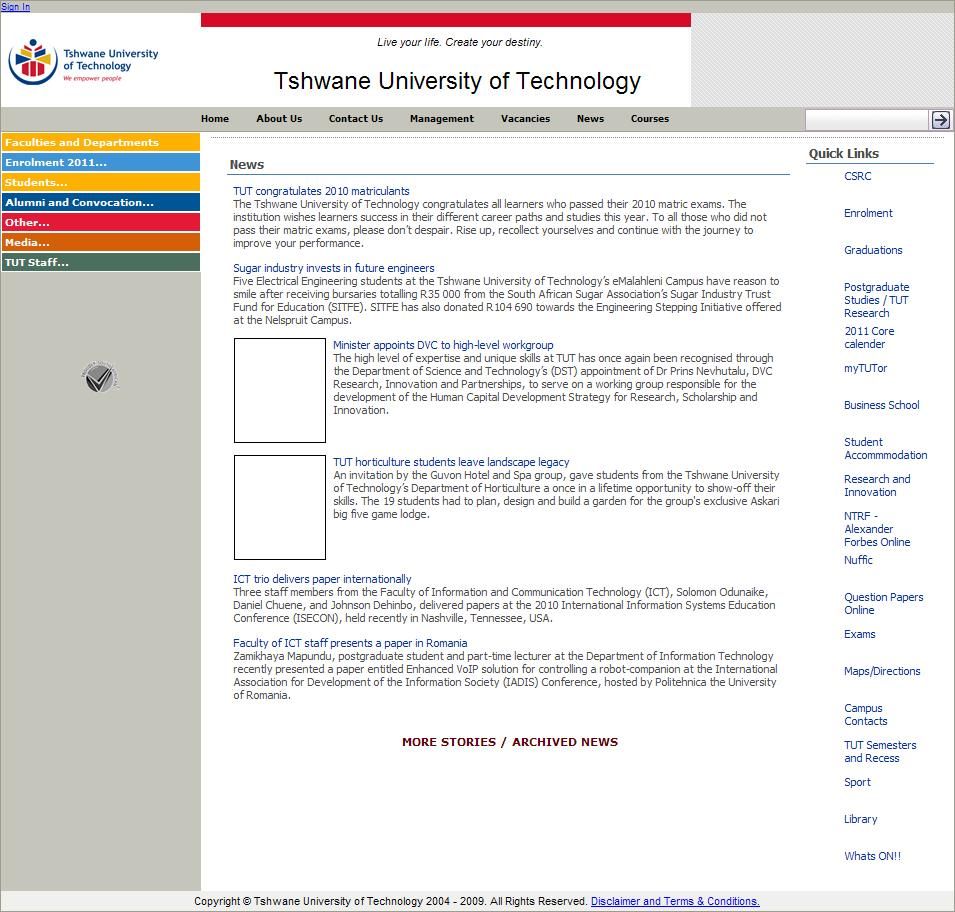Image resolution: width=955 pixels, height=912 pixels.
Task: Click MORE STORIES / ARCHIVED NEWS link
Action: pyautogui.click(x=510, y=742)
